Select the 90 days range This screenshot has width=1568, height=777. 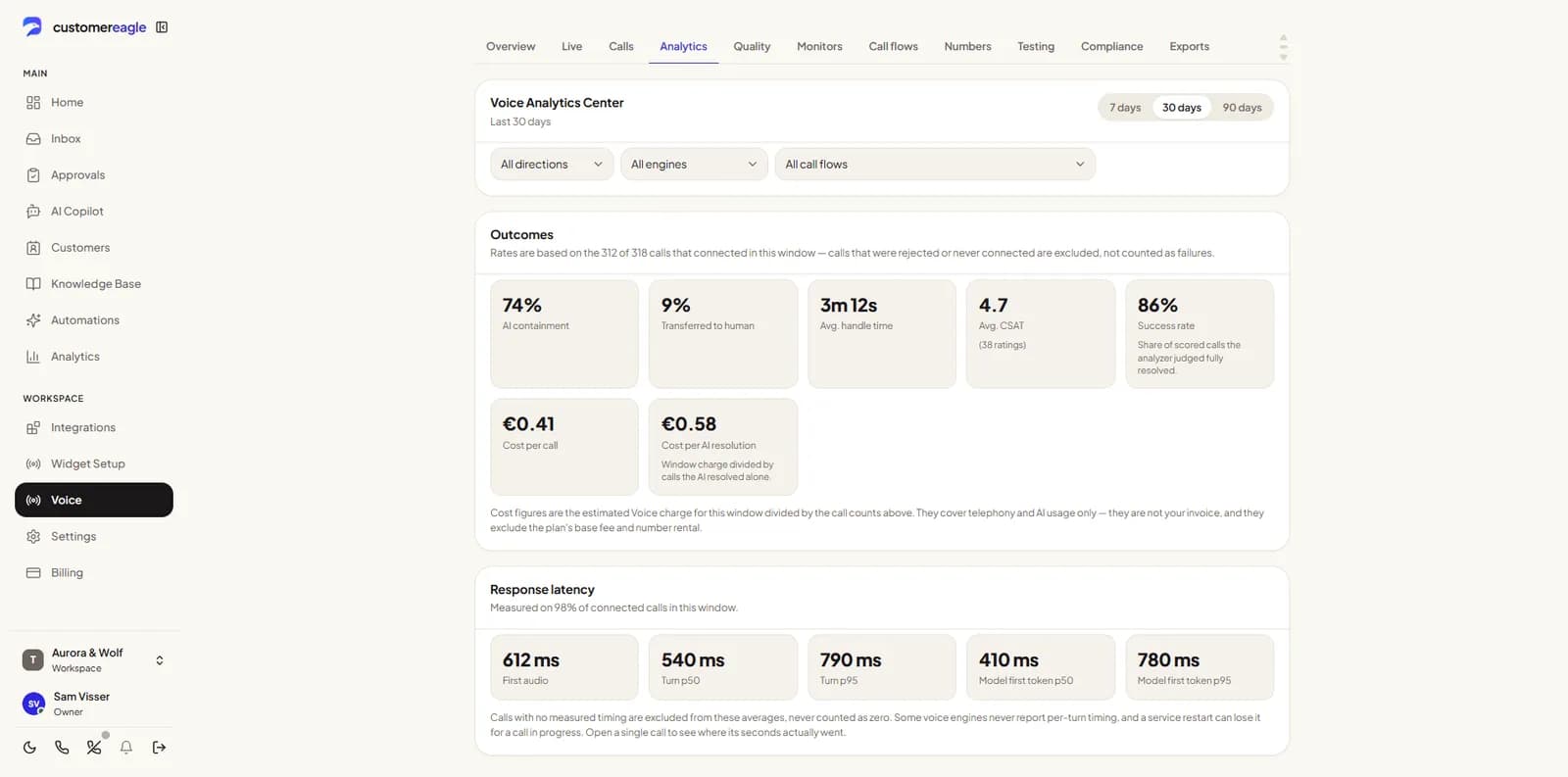tap(1242, 108)
